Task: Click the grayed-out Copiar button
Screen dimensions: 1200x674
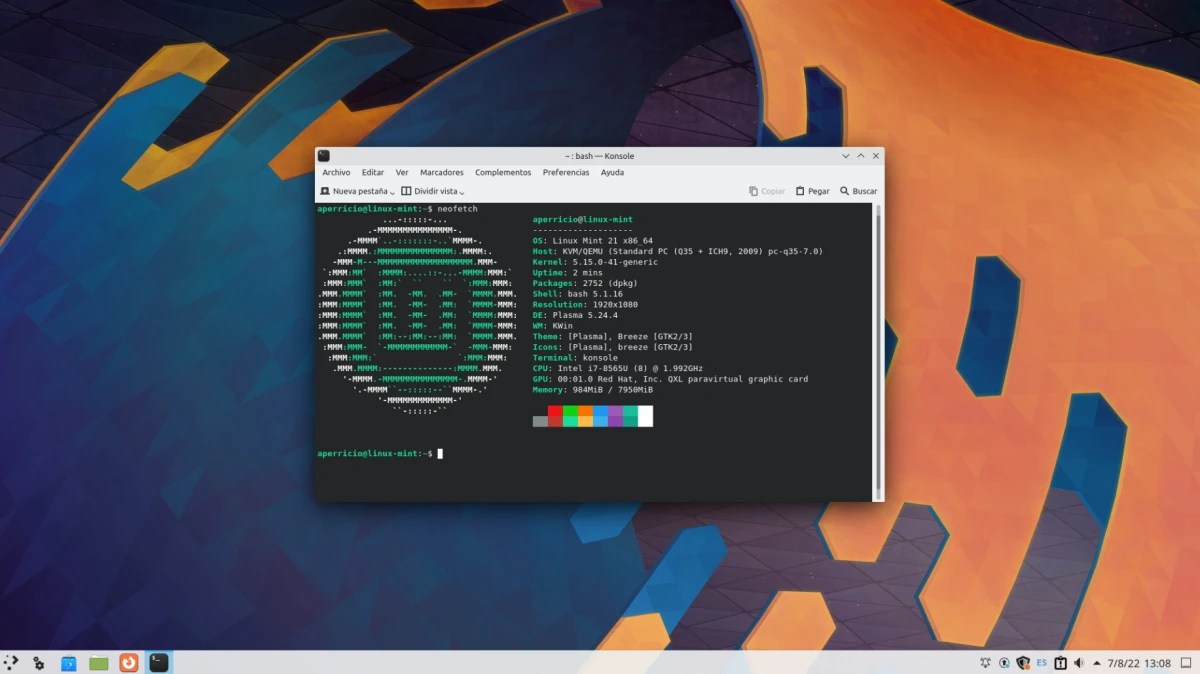Action: coord(765,190)
